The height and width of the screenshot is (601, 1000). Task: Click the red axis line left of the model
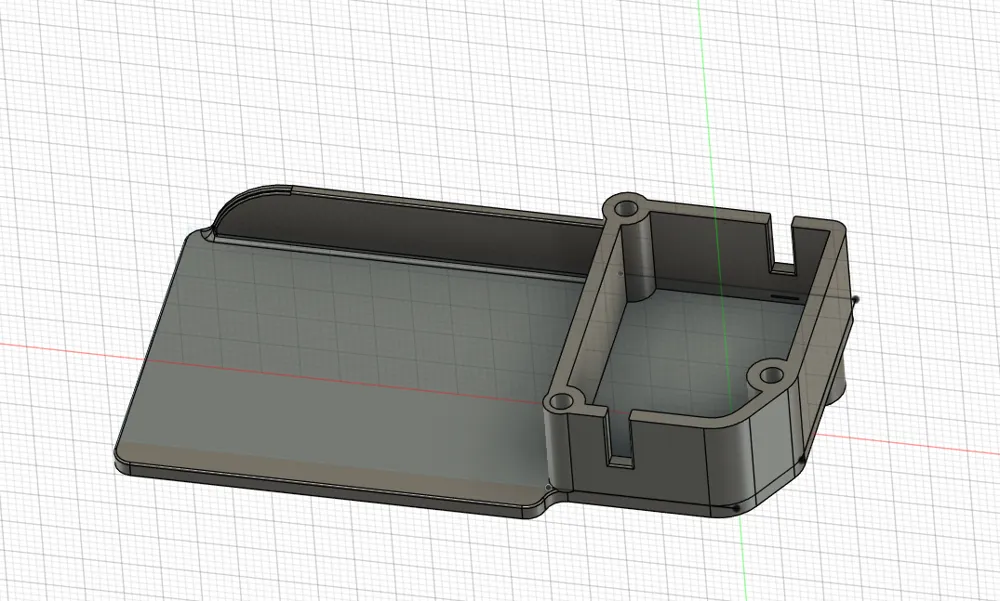(70, 350)
